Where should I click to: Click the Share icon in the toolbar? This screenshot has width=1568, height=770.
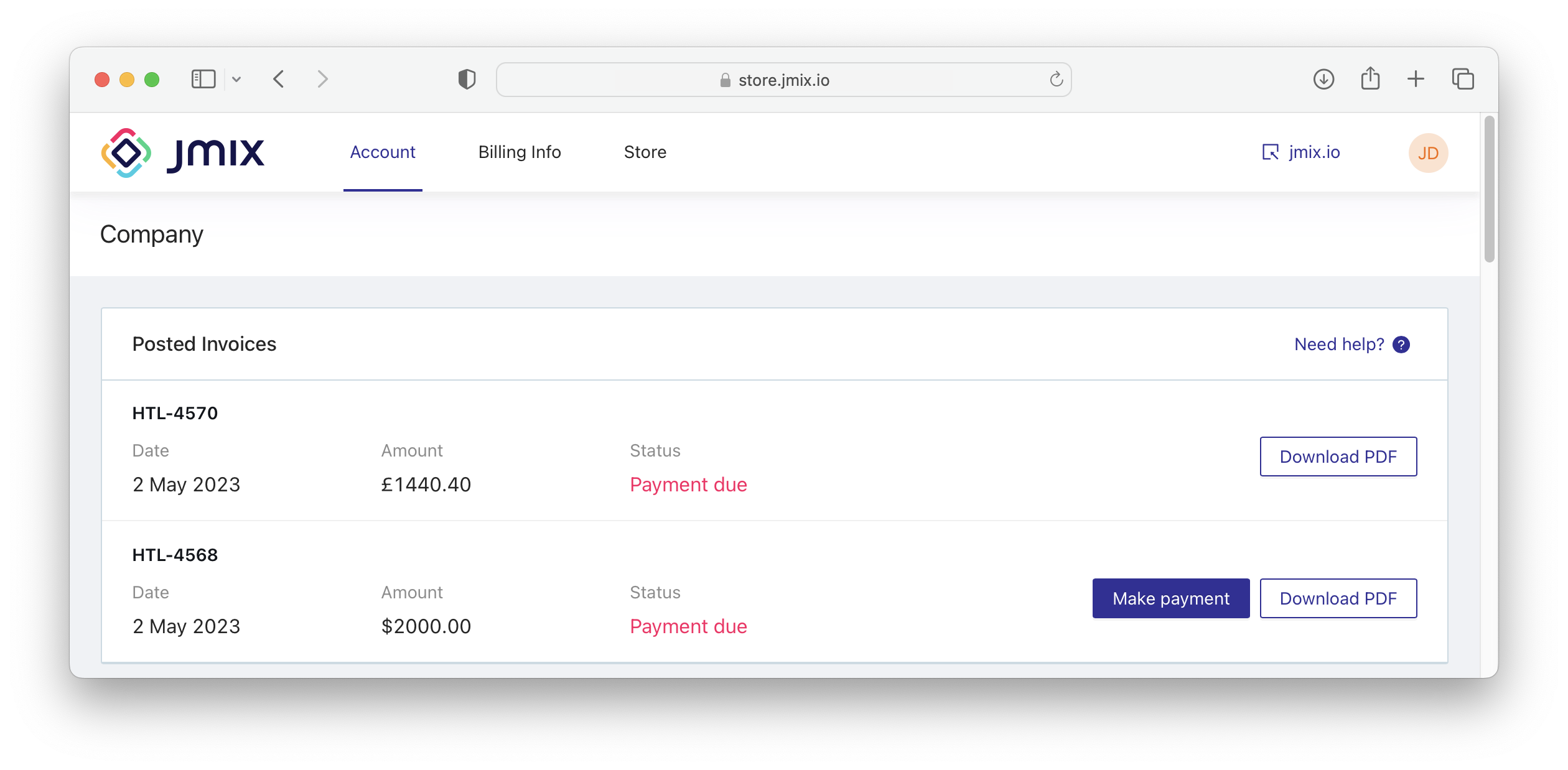[1370, 80]
